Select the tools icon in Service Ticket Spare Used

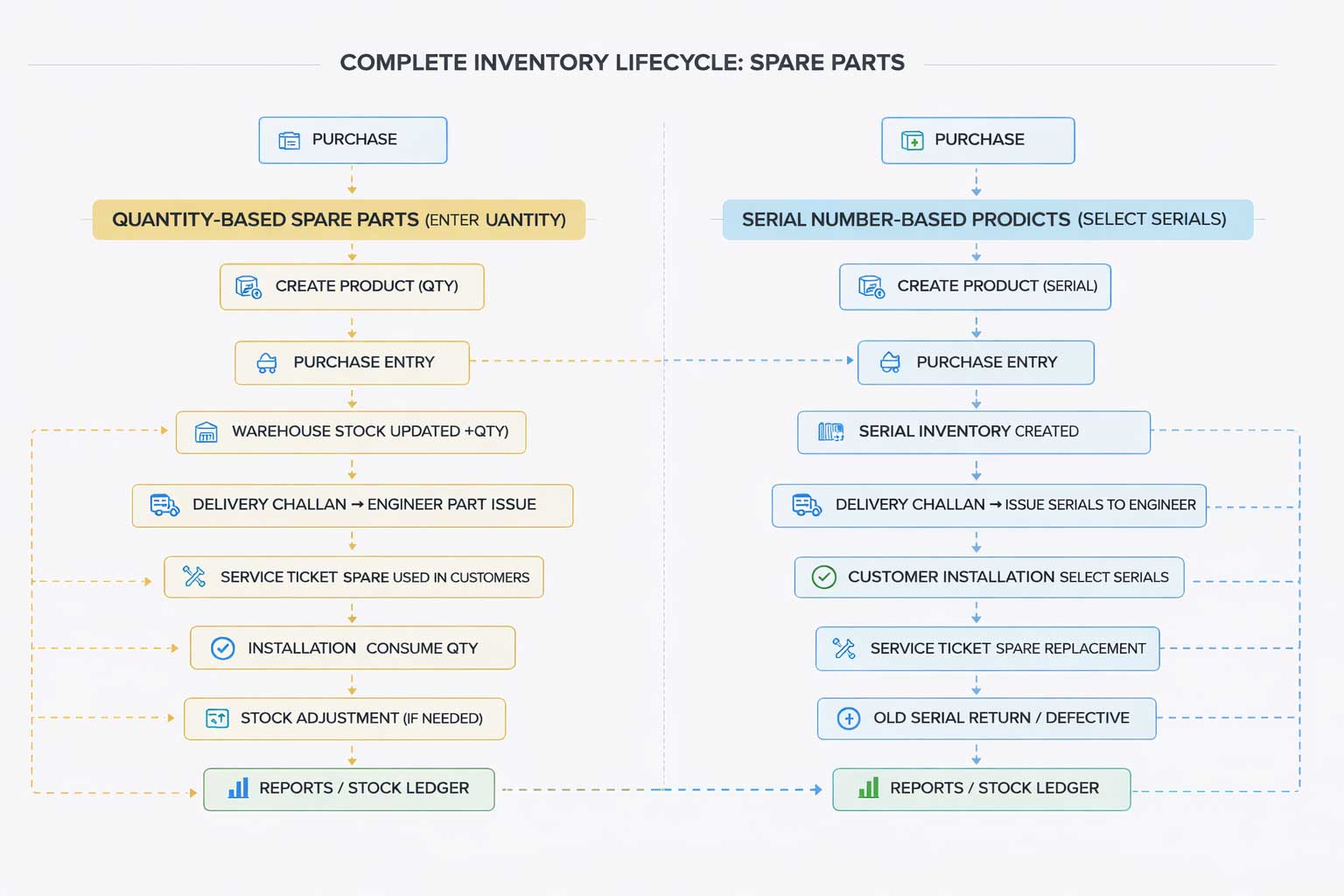pyautogui.click(x=193, y=577)
